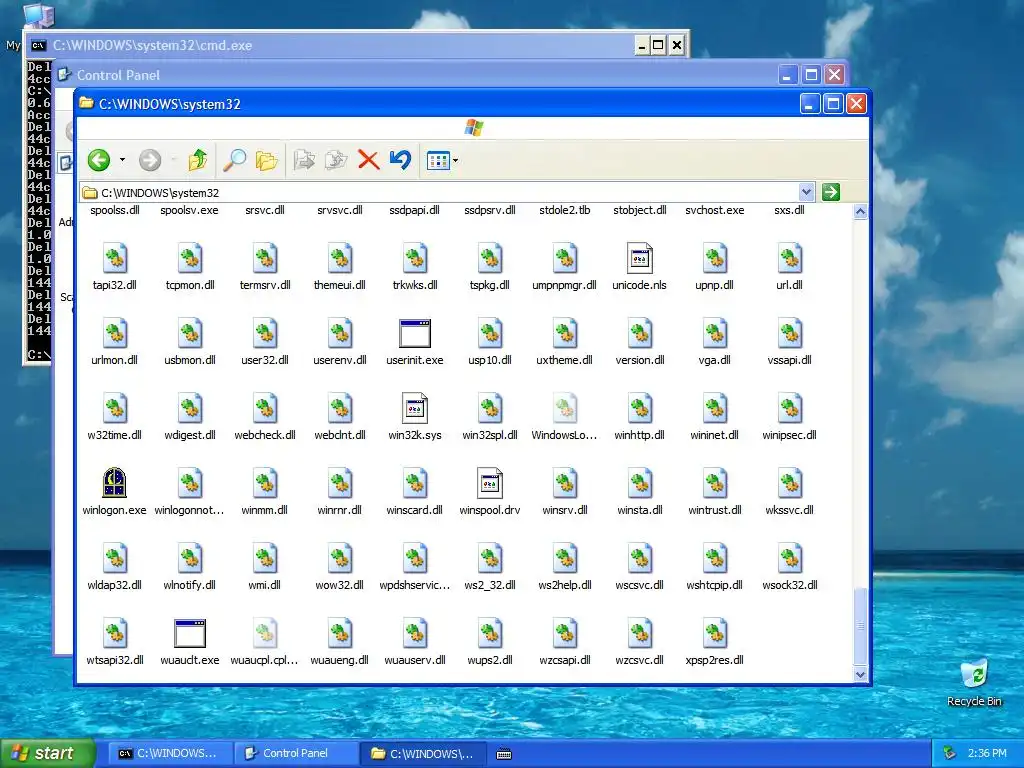Select the uxtheme.dll icon
1024x768 pixels.
coord(565,333)
